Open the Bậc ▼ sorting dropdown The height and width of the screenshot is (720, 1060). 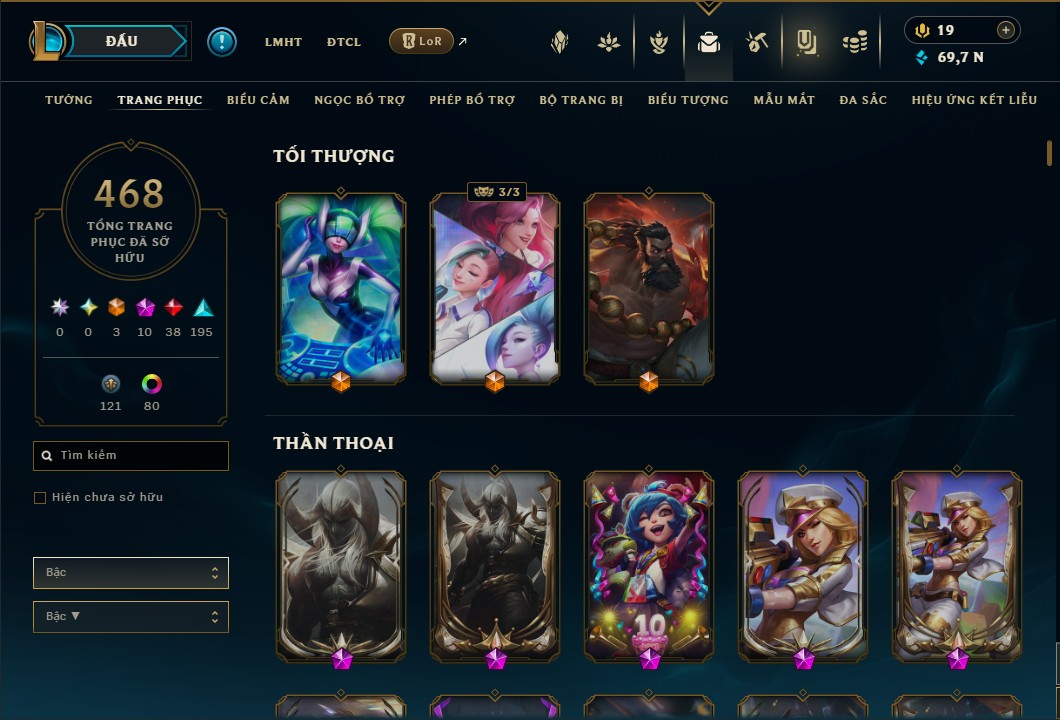tap(131, 617)
